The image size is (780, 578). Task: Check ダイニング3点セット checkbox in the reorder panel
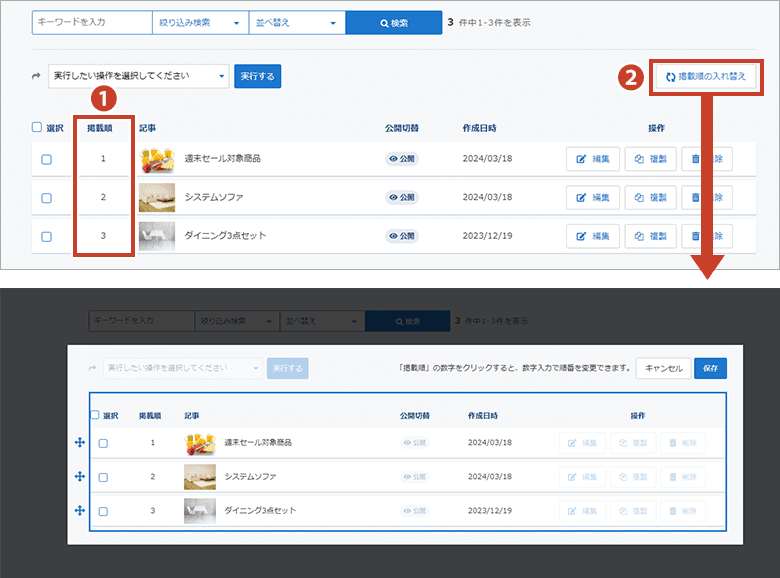coord(103,511)
